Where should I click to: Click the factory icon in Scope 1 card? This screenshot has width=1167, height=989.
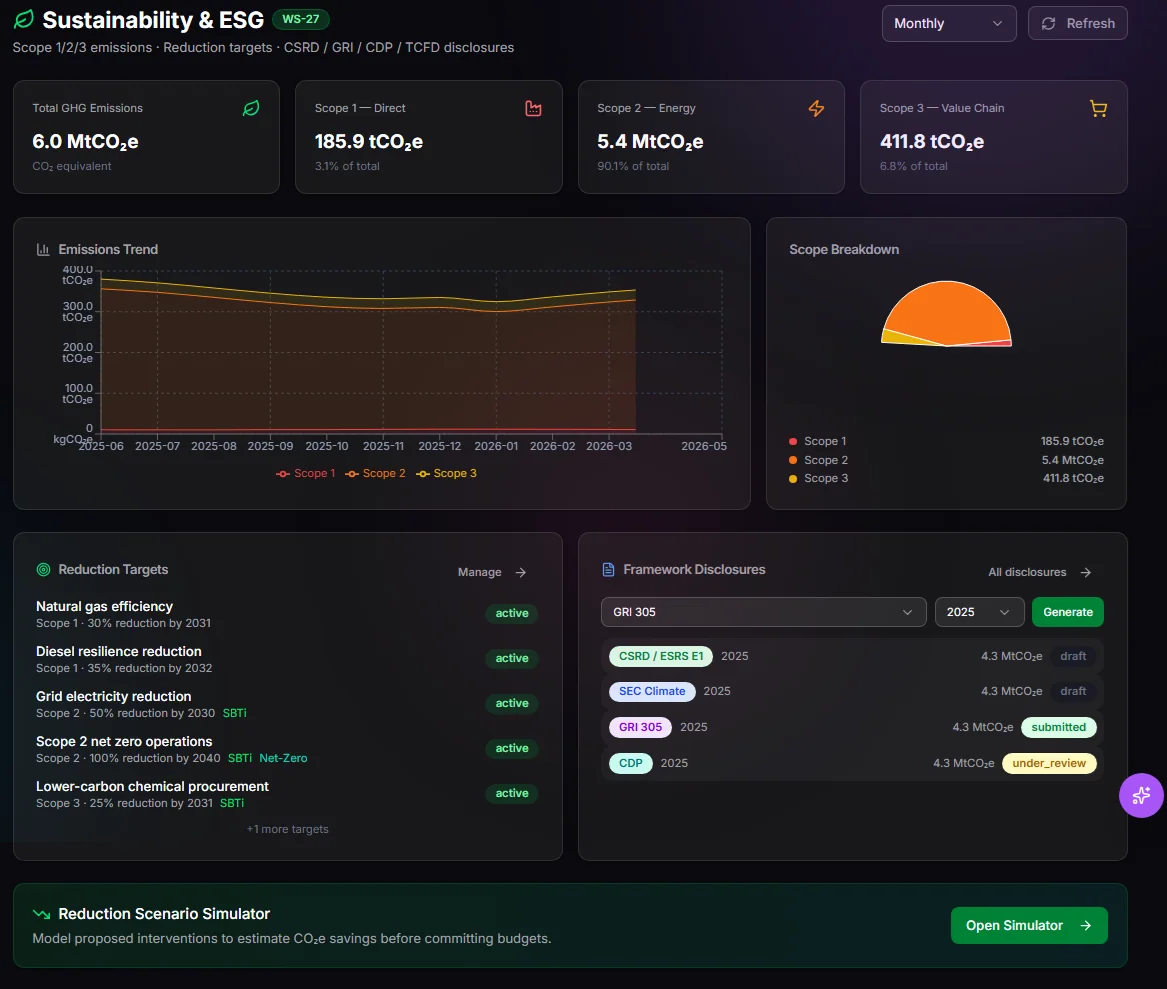pyautogui.click(x=534, y=109)
